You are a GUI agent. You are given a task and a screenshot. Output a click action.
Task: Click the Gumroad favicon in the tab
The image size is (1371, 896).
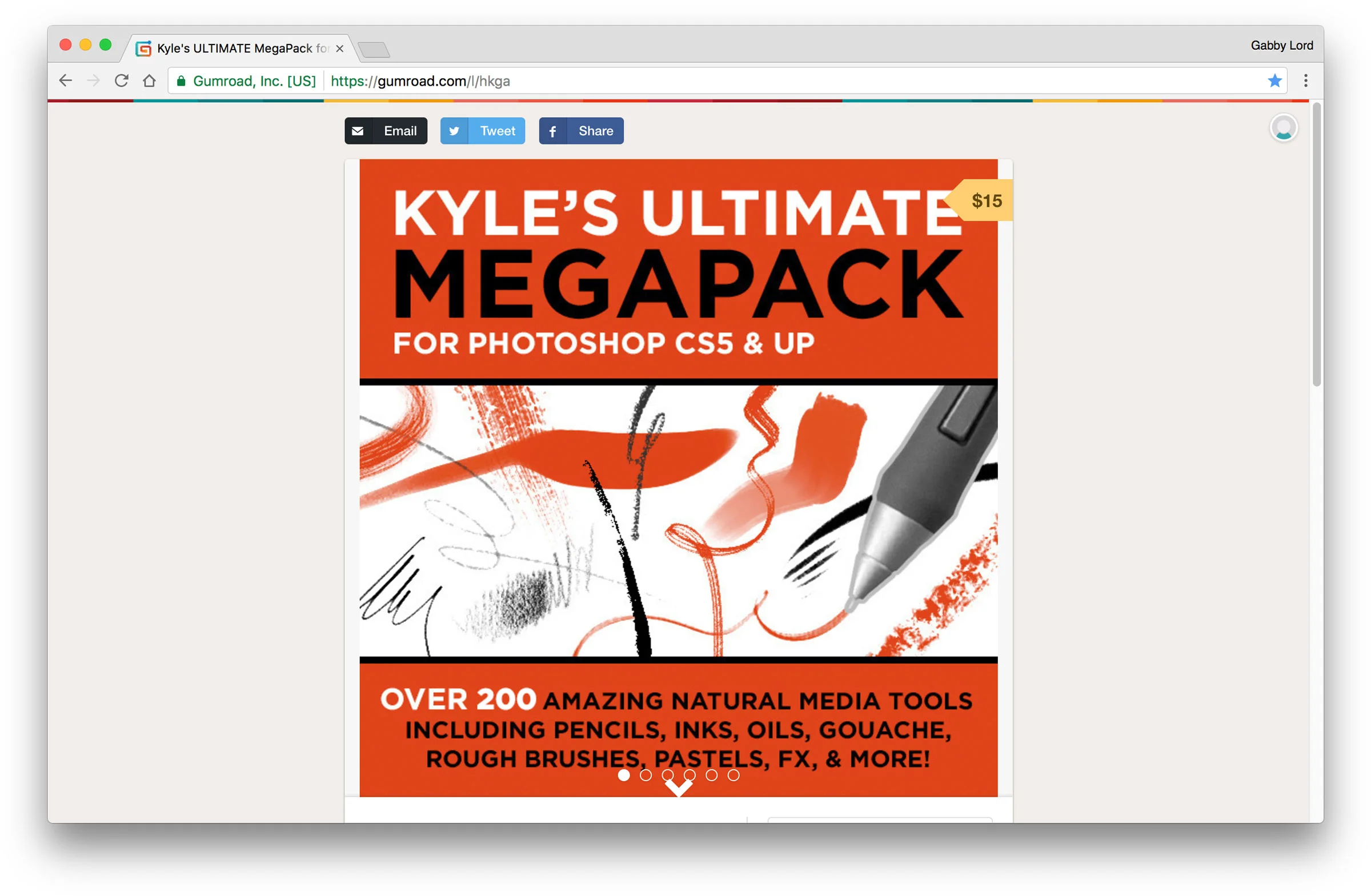pyautogui.click(x=143, y=49)
